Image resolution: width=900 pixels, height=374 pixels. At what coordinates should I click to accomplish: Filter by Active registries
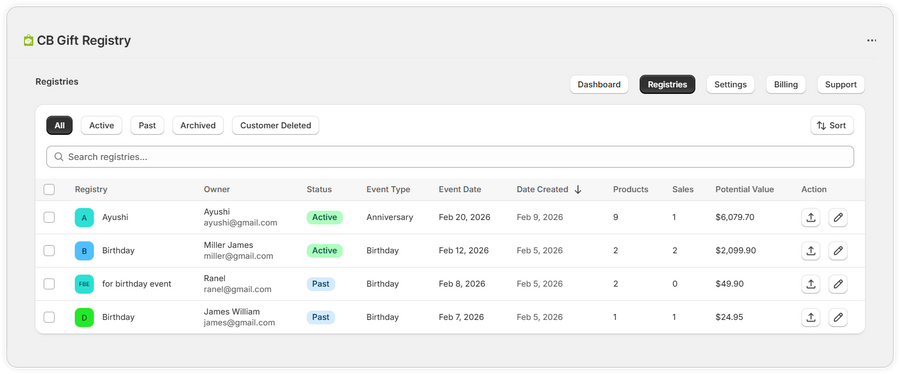coord(102,126)
